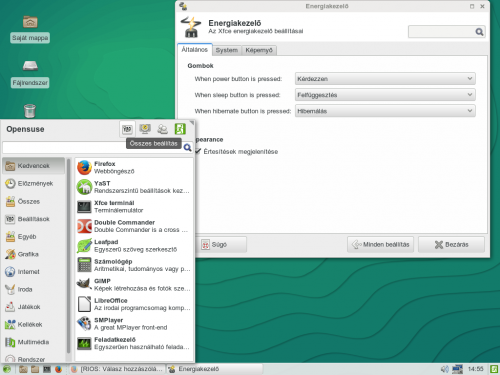The height and width of the screenshot is (375, 500).
Task: Click the network icon in system tray
Action: point(457,369)
